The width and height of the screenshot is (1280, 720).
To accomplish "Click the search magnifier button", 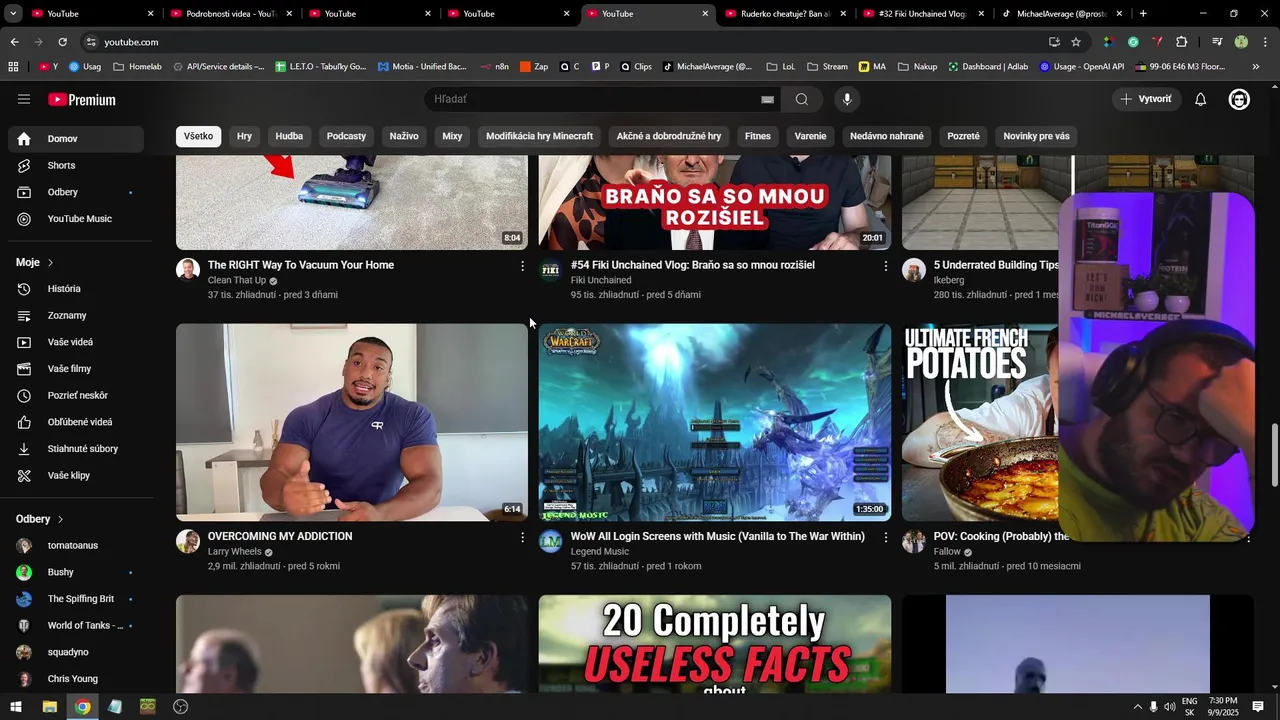I will pos(802,99).
